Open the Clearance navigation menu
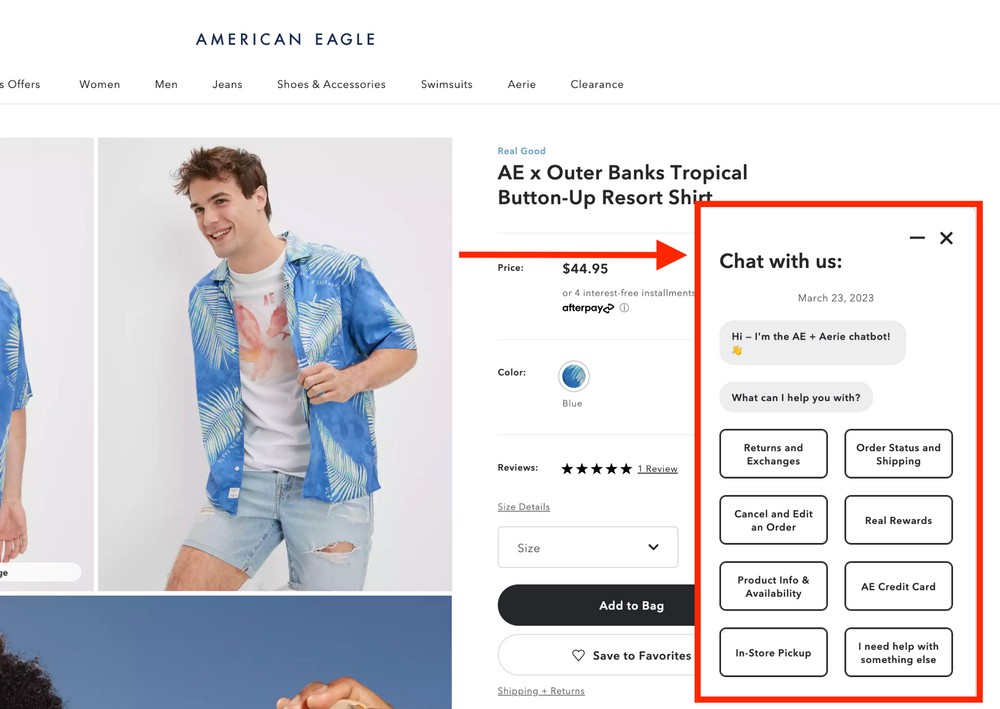The height and width of the screenshot is (709, 1000). click(597, 84)
